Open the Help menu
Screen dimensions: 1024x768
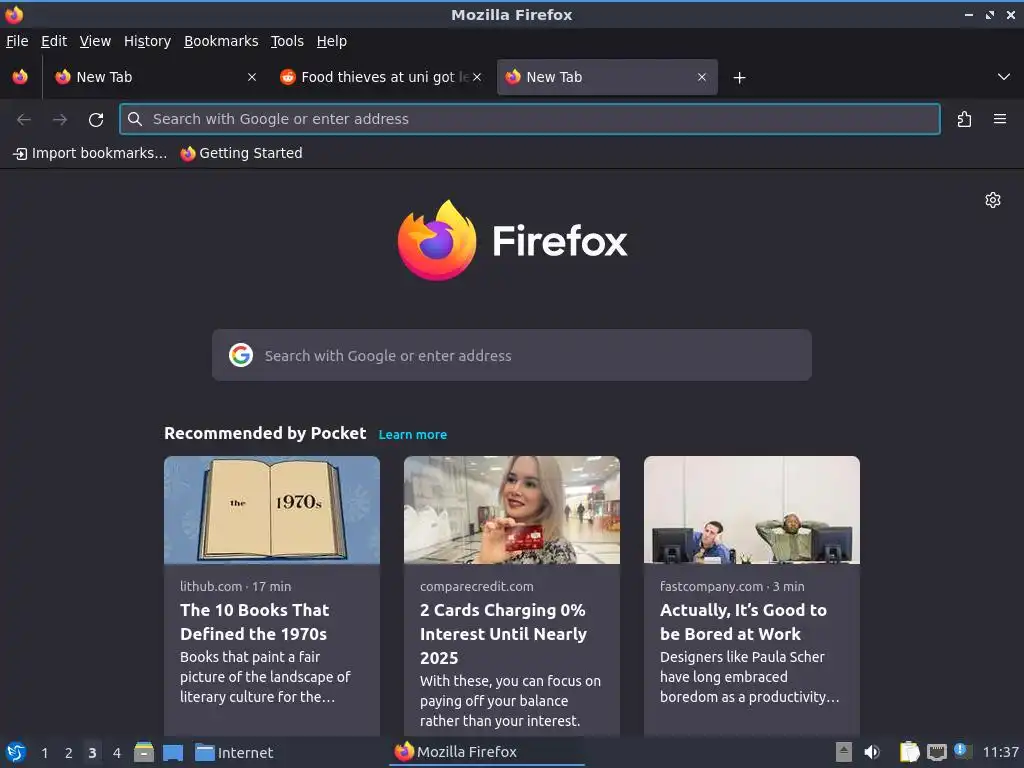pyautogui.click(x=332, y=41)
